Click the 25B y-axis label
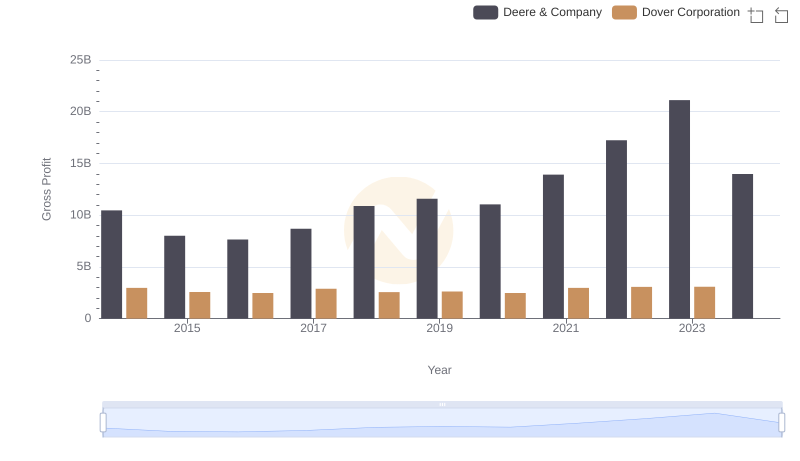This screenshot has height=461, width=800. [x=81, y=60]
